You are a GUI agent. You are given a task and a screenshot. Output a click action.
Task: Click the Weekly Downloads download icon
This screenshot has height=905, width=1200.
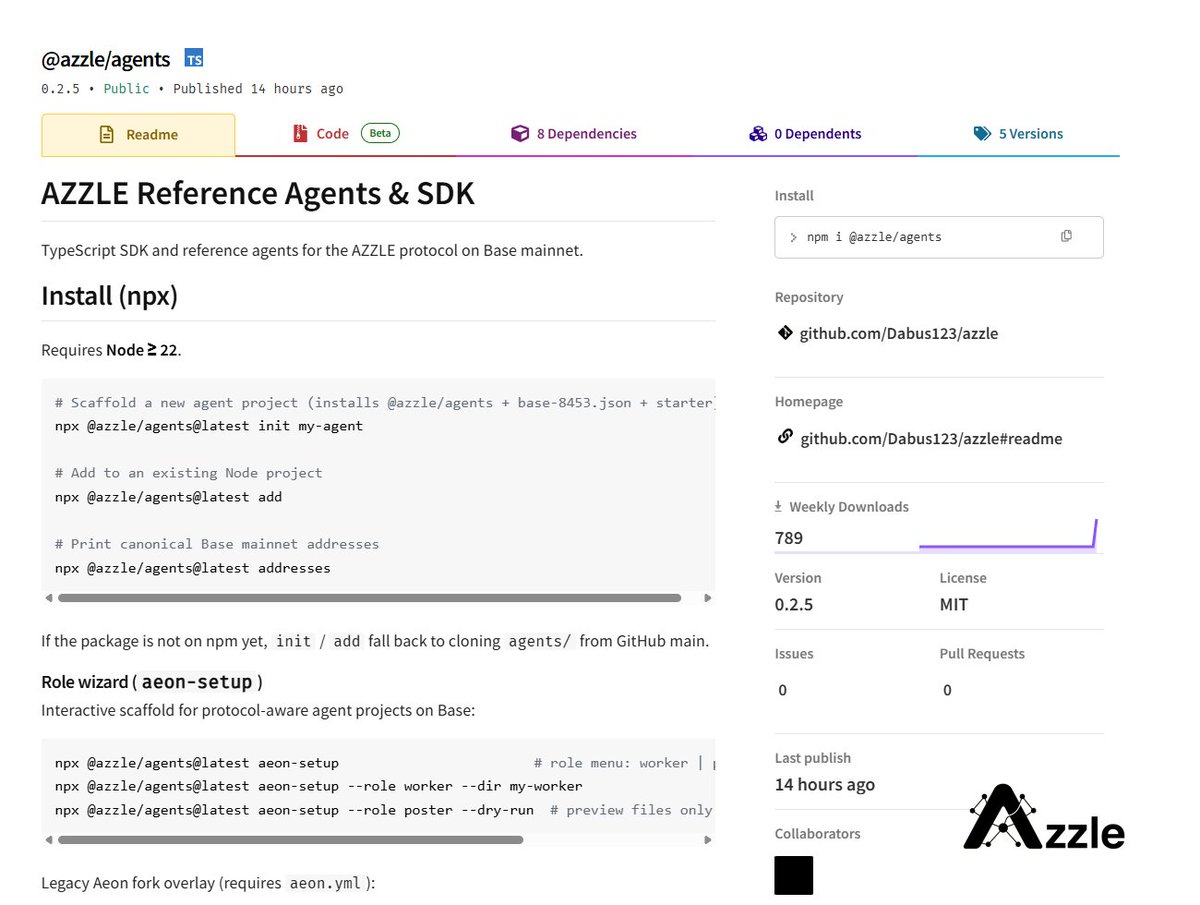[x=779, y=507]
